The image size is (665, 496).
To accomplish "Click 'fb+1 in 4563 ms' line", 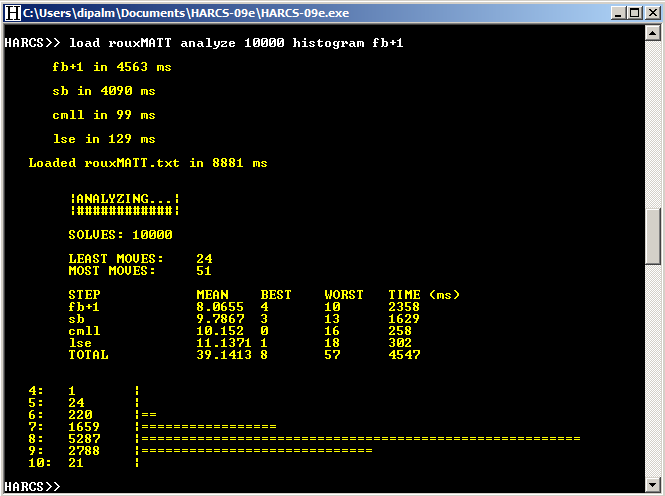I will pos(112,67).
